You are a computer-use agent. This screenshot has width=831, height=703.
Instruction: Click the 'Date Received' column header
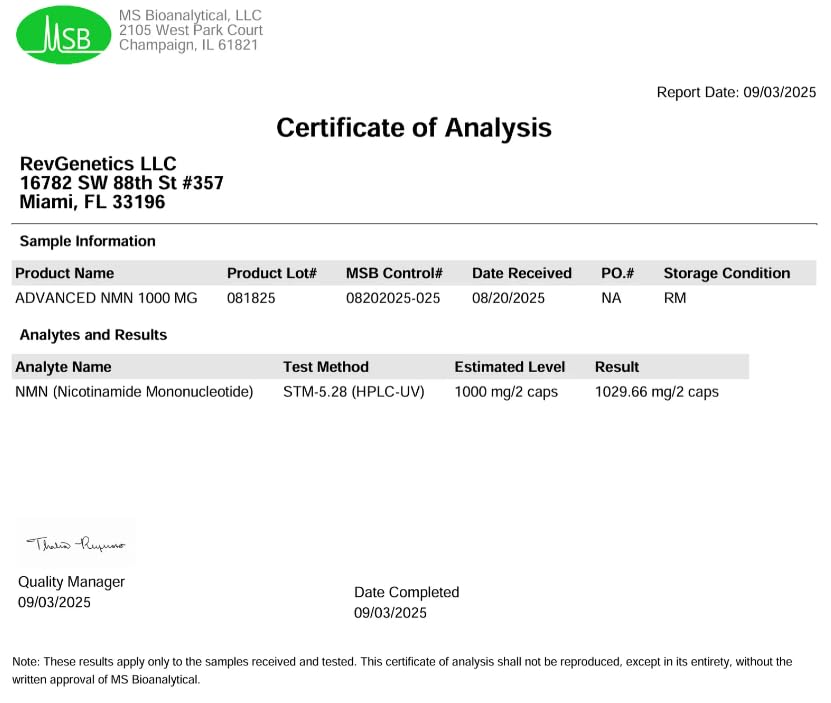tap(522, 273)
